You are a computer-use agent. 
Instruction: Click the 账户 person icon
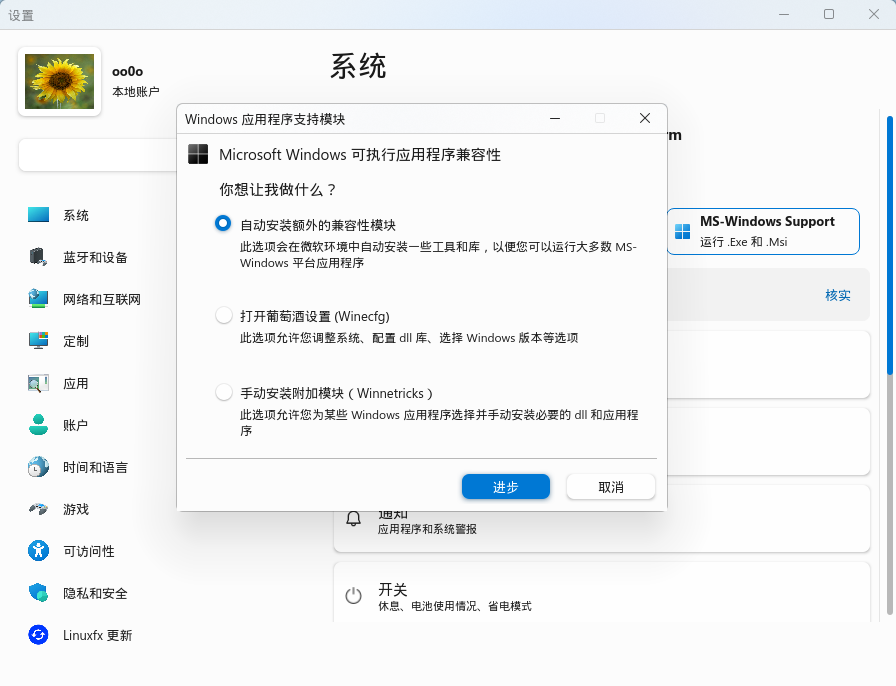point(38,425)
